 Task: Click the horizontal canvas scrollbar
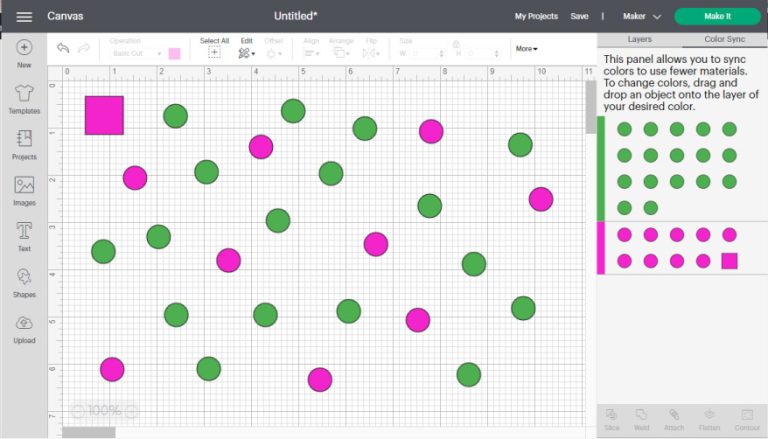tap(89, 432)
